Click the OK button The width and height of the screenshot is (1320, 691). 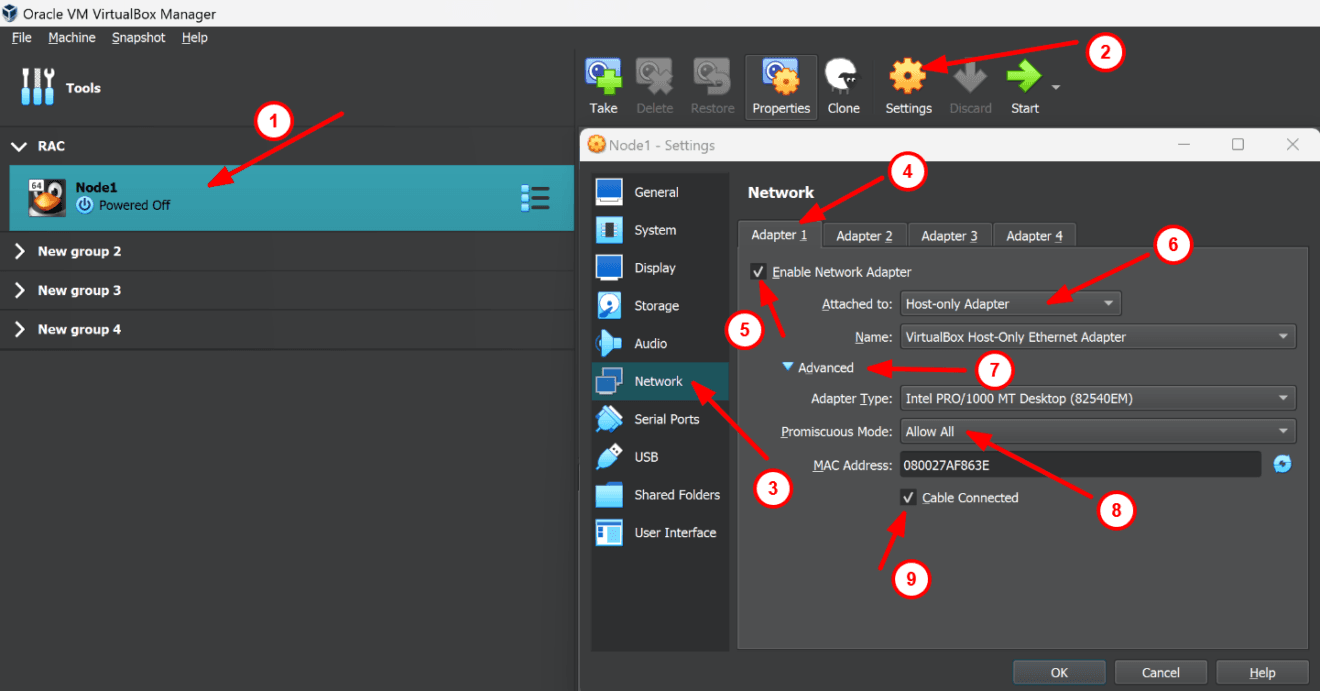1059,672
